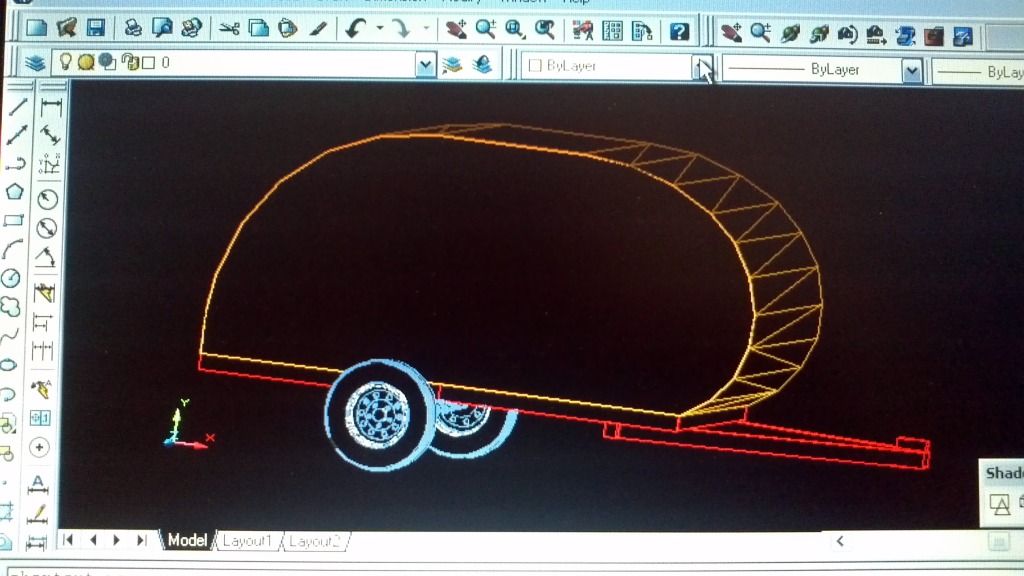Open the Tool Palettes window icon

point(642,31)
